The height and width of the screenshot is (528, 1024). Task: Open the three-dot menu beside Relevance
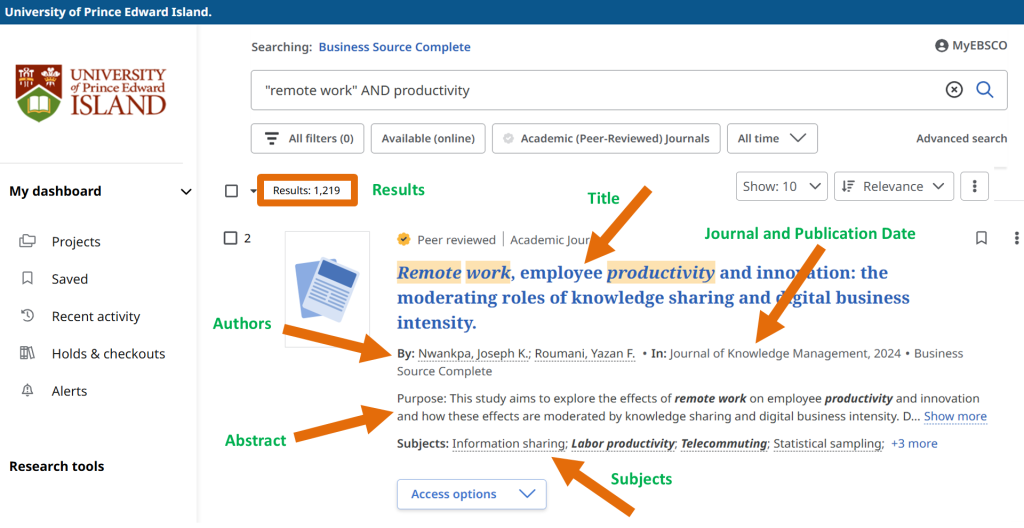(974, 186)
